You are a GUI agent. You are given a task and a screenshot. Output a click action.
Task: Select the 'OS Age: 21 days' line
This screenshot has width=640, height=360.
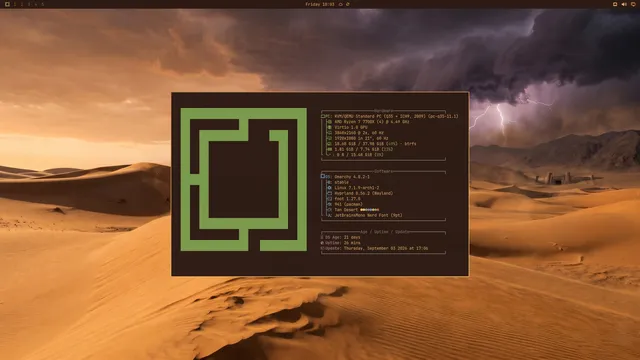tap(343, 237)
